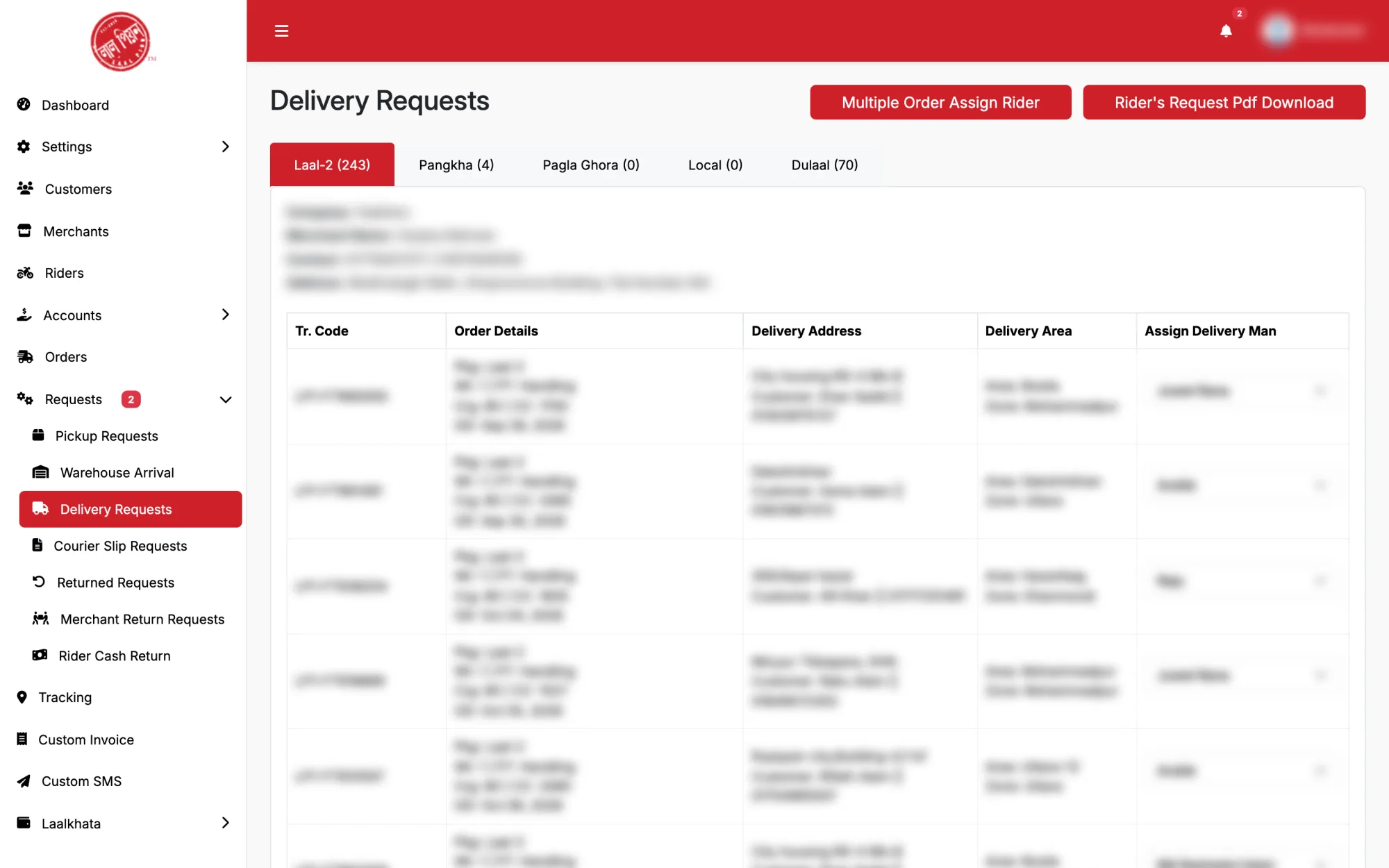Switch to the Pagla Ghora (0) tab
Viewport: 1389px width, 868px height.
click(x=591, y=165)
